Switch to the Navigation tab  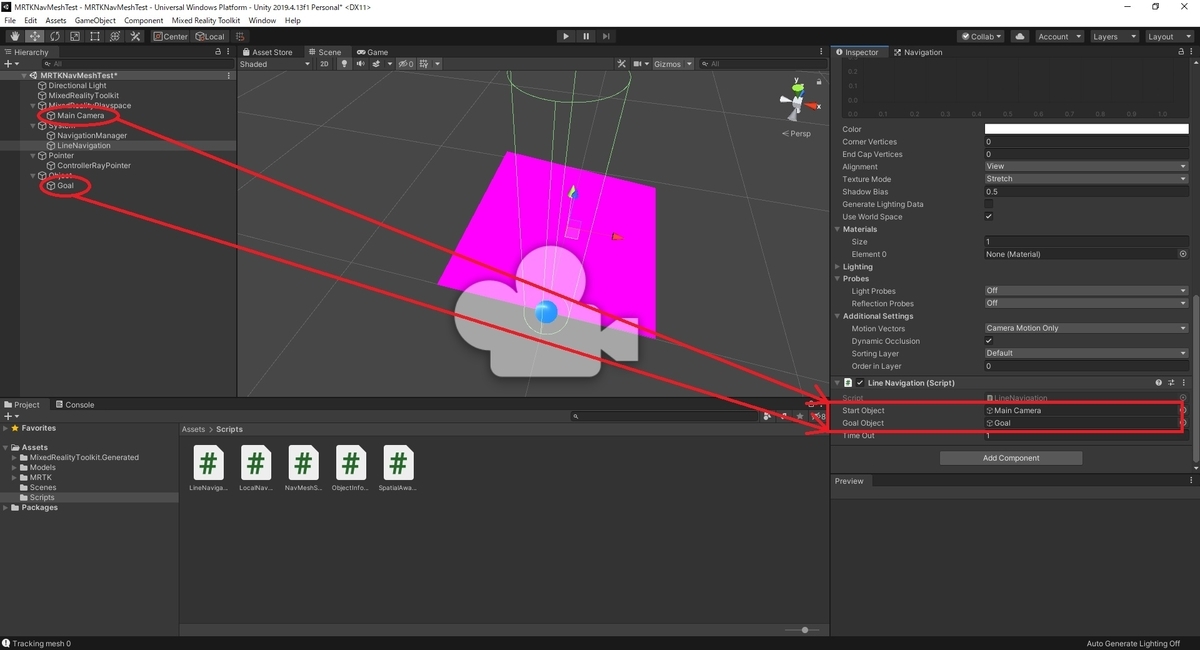[917, 52]
